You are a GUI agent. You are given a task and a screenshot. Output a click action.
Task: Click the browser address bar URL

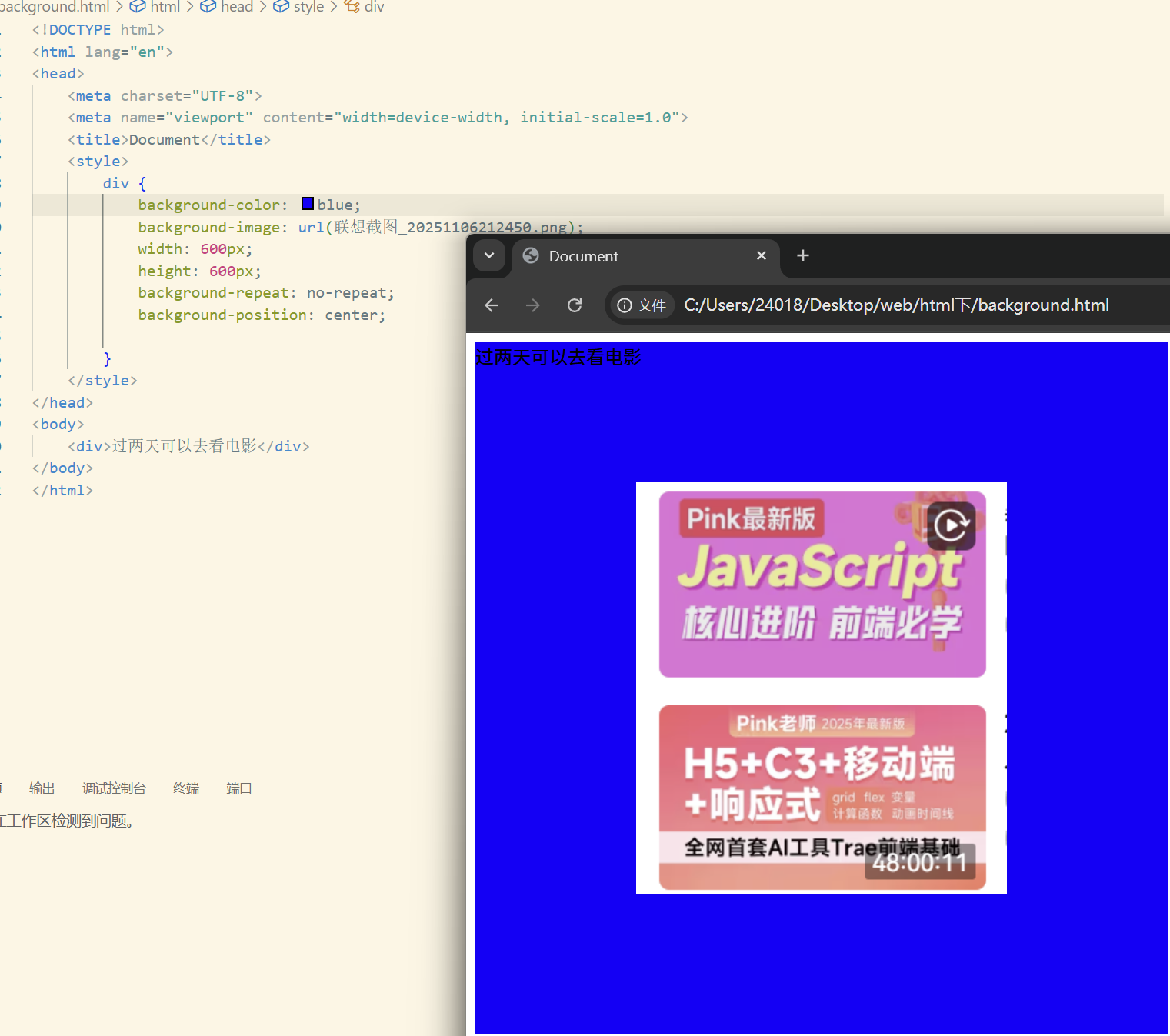coord(896,305)
